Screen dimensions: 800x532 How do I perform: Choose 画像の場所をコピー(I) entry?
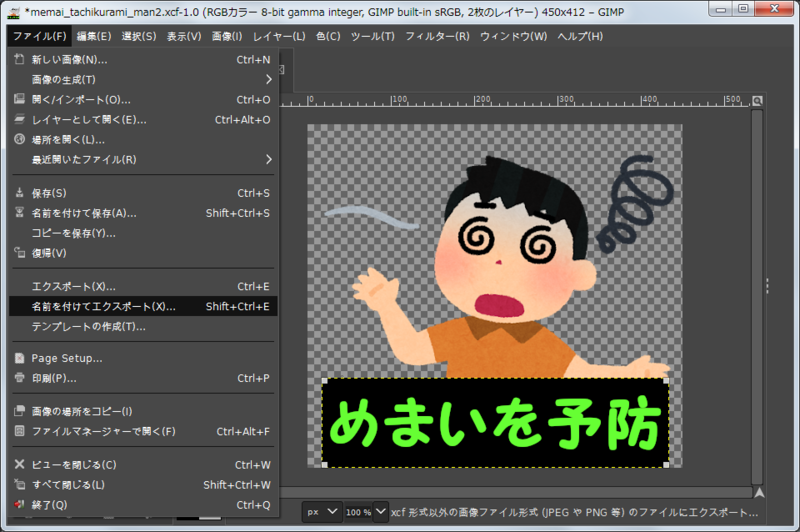click(x=143, y=411)
